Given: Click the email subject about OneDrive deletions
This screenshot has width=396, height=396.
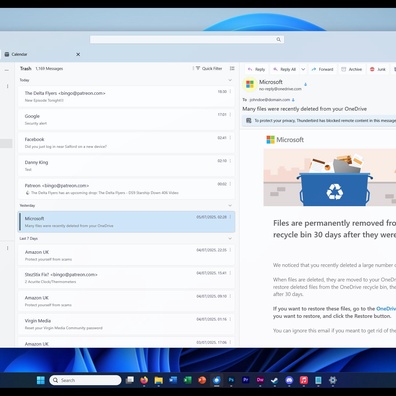Looking at the screenshot, I should 304,109.
